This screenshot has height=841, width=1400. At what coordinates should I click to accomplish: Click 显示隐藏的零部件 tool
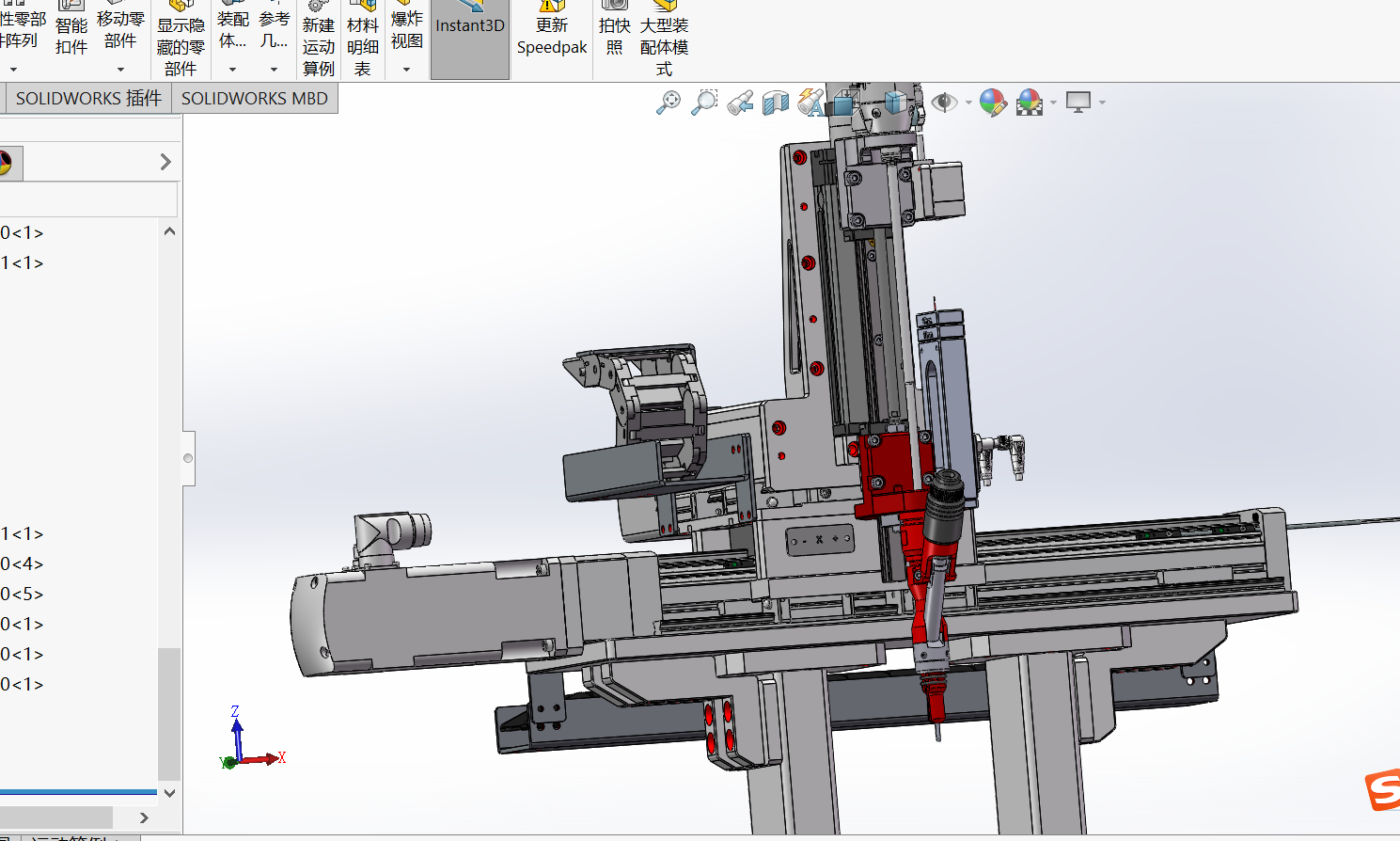pyautogui.click(x=181, y=38)
